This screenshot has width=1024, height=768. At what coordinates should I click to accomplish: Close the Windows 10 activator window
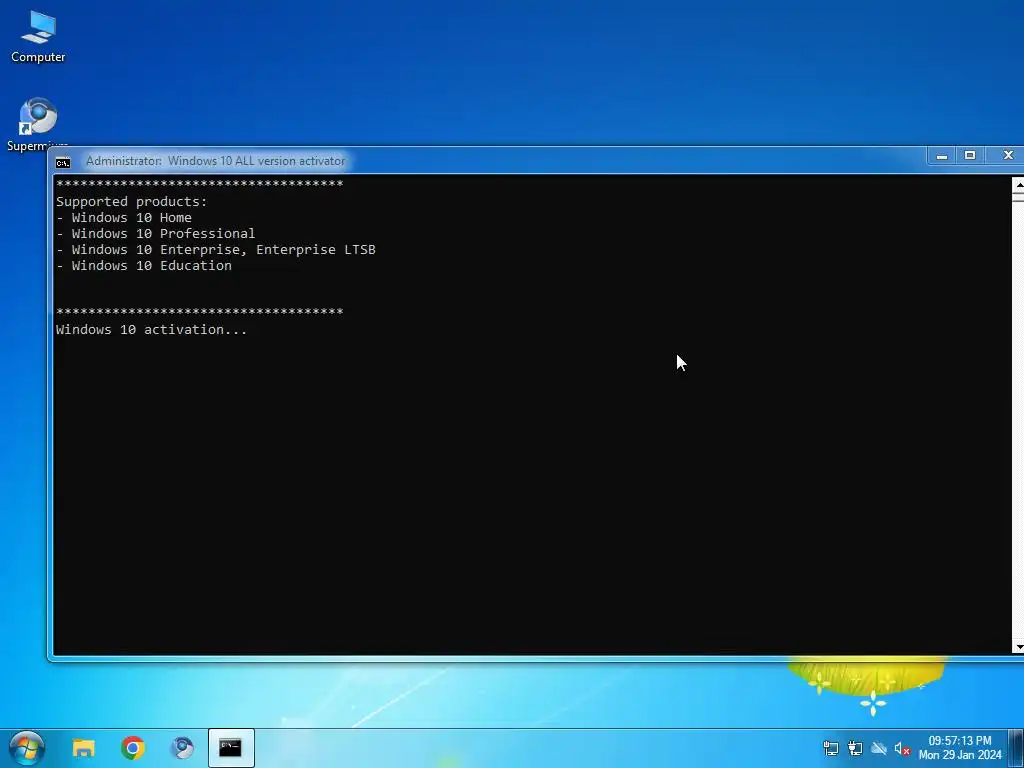(x=1007, y=156)
